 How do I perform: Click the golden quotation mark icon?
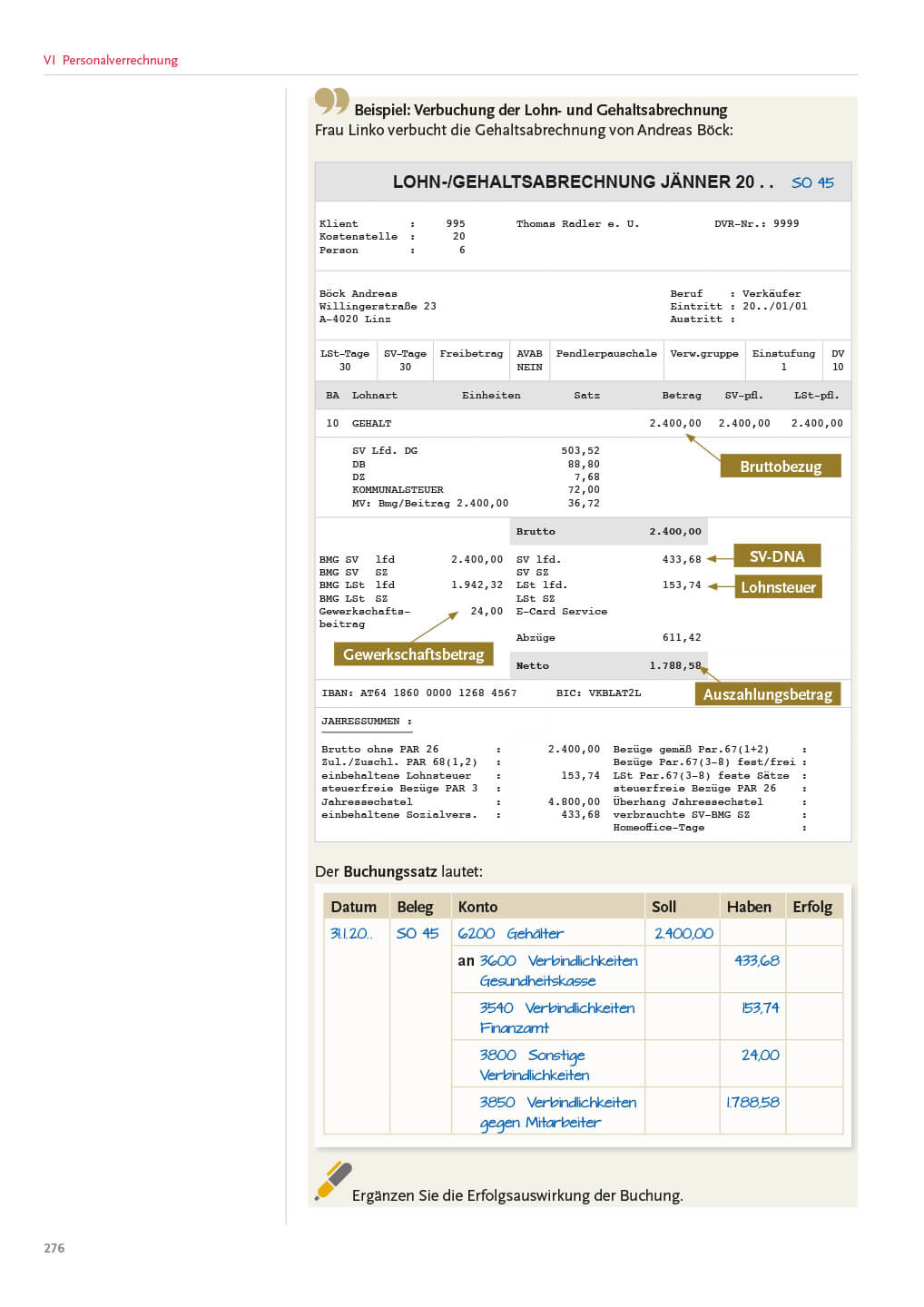point(331,101)
